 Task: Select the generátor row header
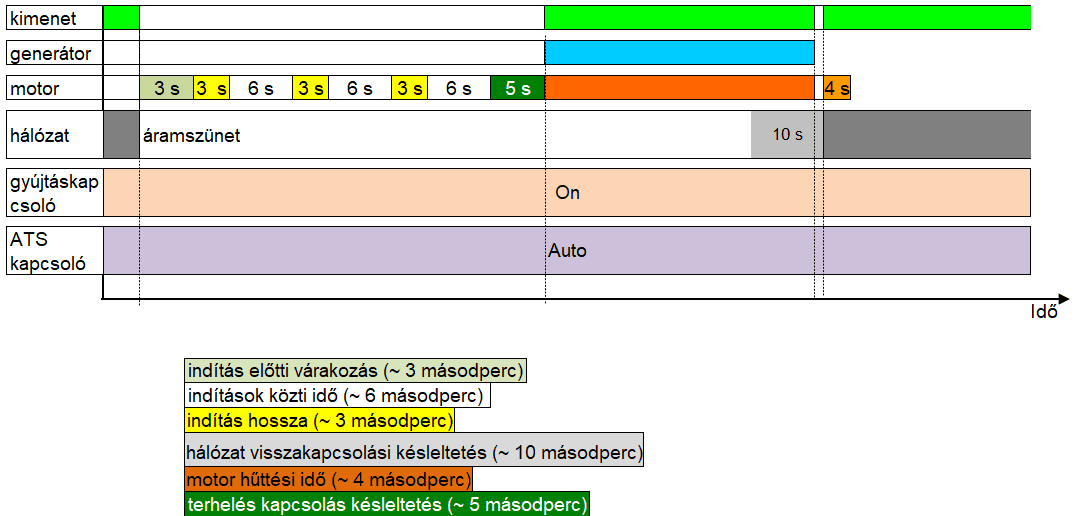(54, 52)
